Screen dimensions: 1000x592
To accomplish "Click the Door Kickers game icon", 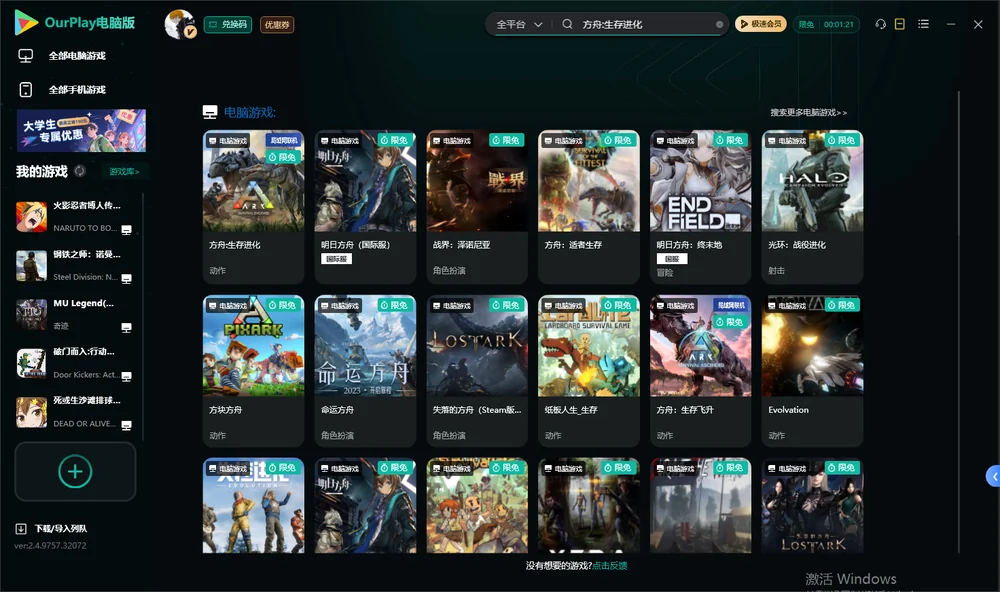I will point(31,363).
